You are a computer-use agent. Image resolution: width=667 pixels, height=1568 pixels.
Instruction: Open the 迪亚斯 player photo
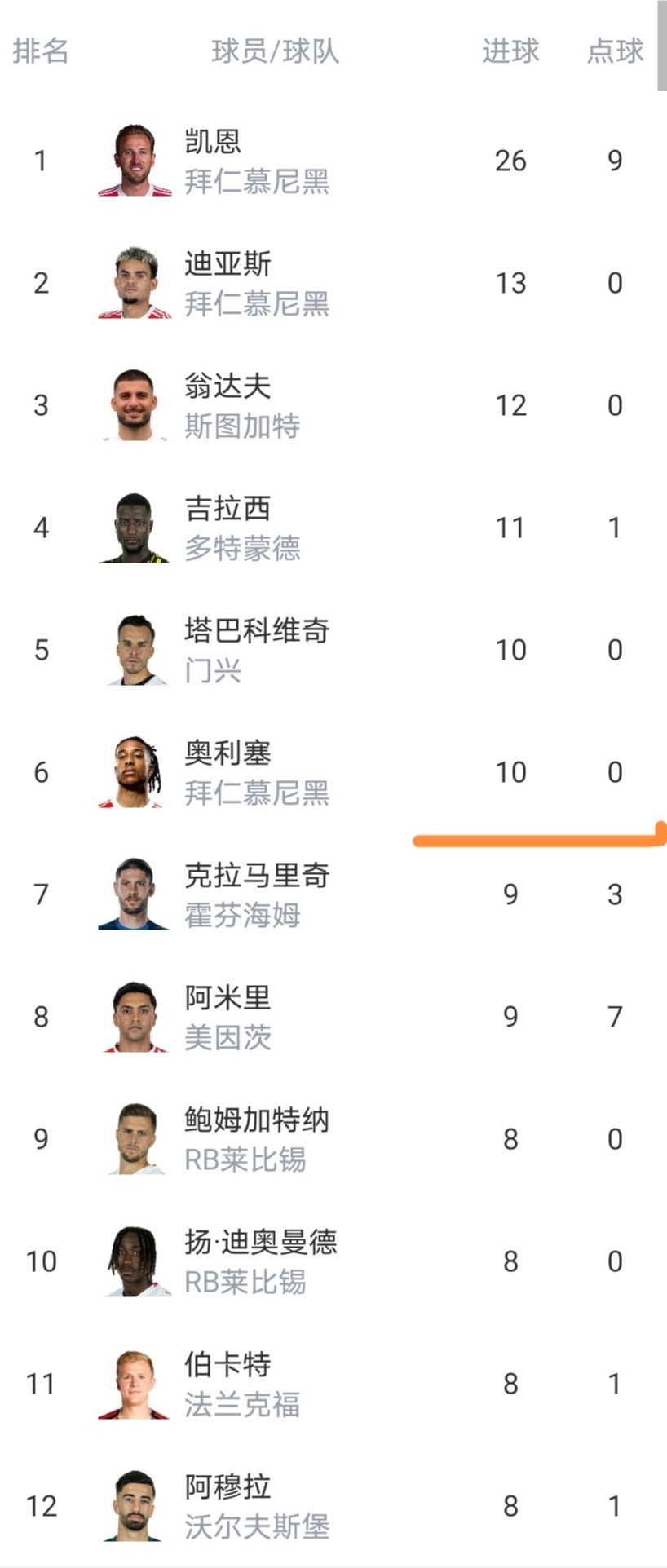click(x=135, y=283)
